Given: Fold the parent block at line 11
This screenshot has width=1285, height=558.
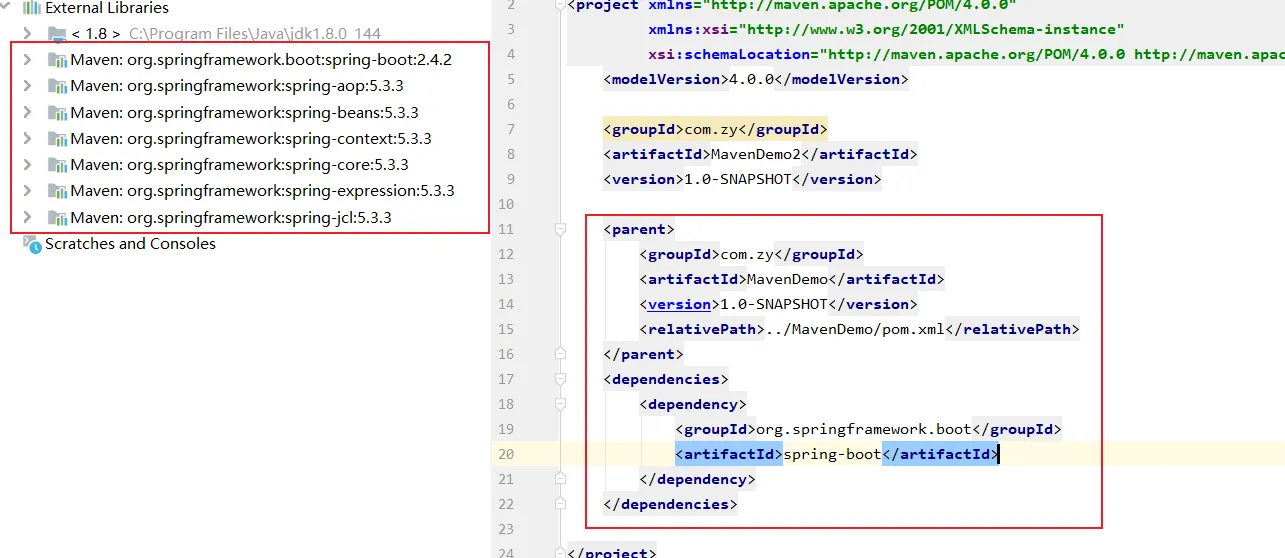Looking at the screenshot, I should [561, 229].
